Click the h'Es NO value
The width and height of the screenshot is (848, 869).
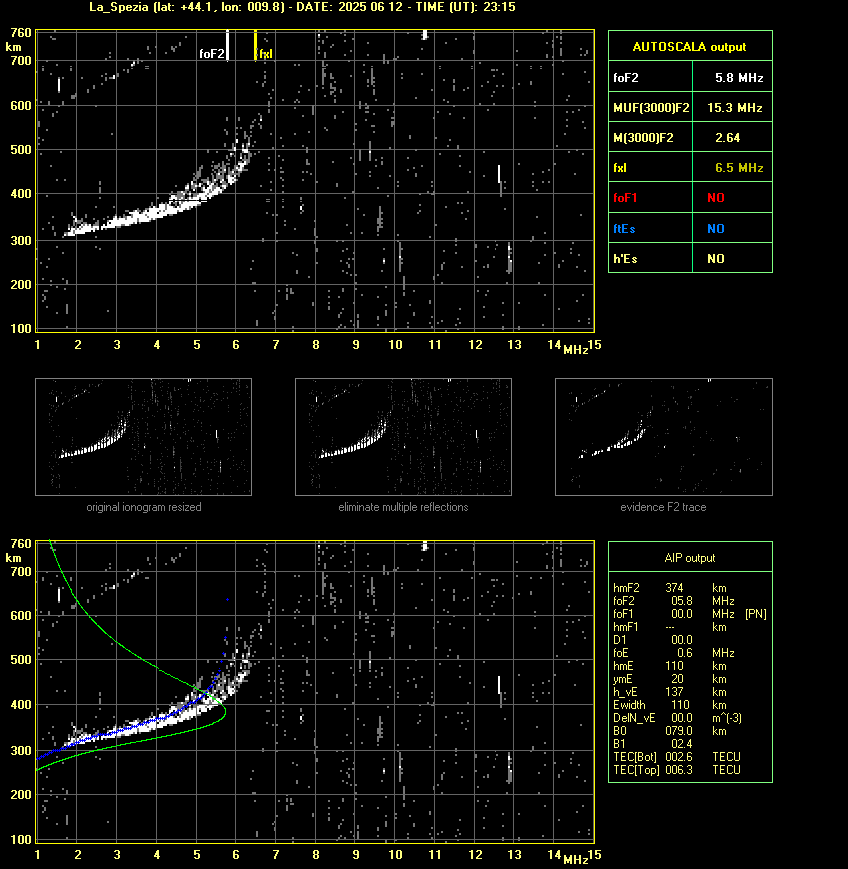click(716, 258)
